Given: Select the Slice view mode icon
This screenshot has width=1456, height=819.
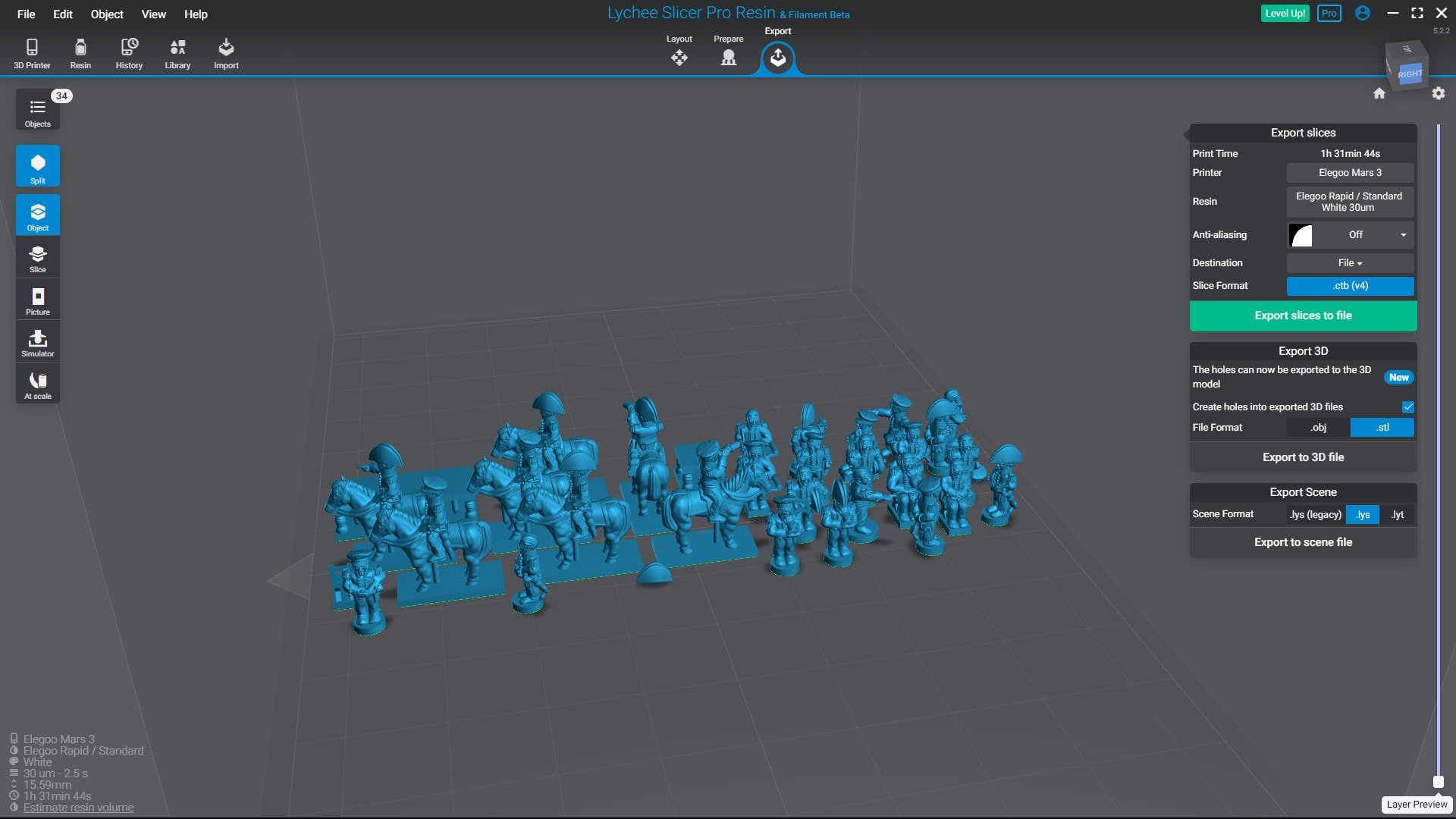Looking at the screenshot, I should coord(38,259).
